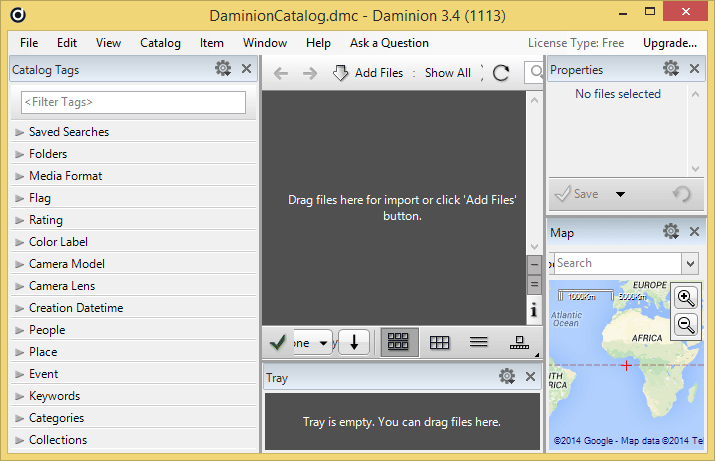Expand the Flag tag group
Image resolution: width=715 pixels, height=461 pixels.
point(19,198)
